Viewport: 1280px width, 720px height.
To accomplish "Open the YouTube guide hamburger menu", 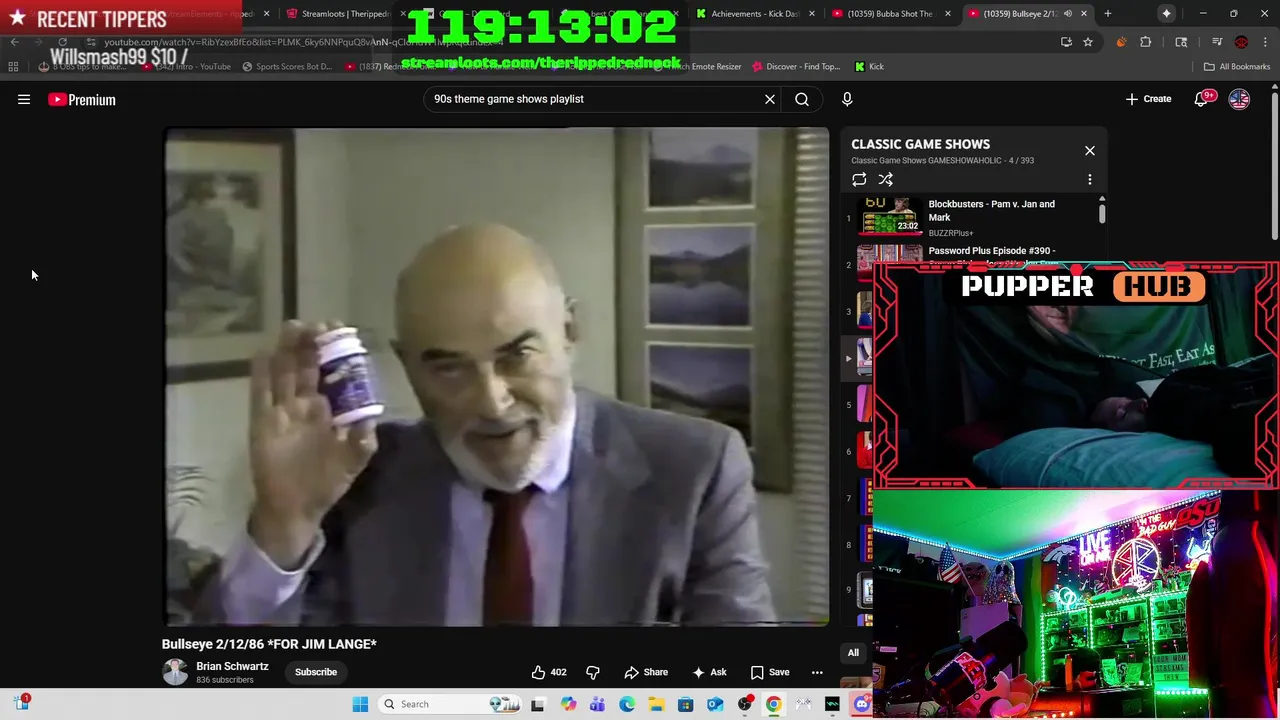I will point(24,99).
